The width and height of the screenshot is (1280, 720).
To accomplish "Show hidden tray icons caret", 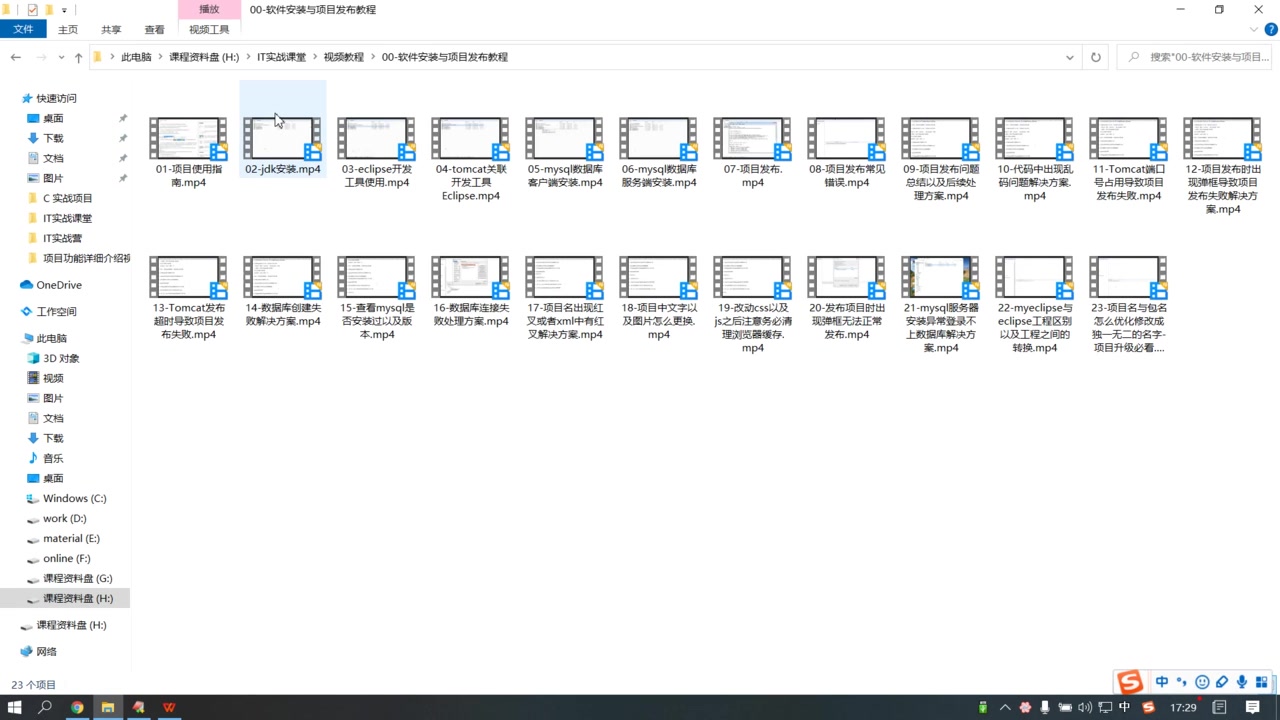I will pyautogui.click(x=1005, y=707).
